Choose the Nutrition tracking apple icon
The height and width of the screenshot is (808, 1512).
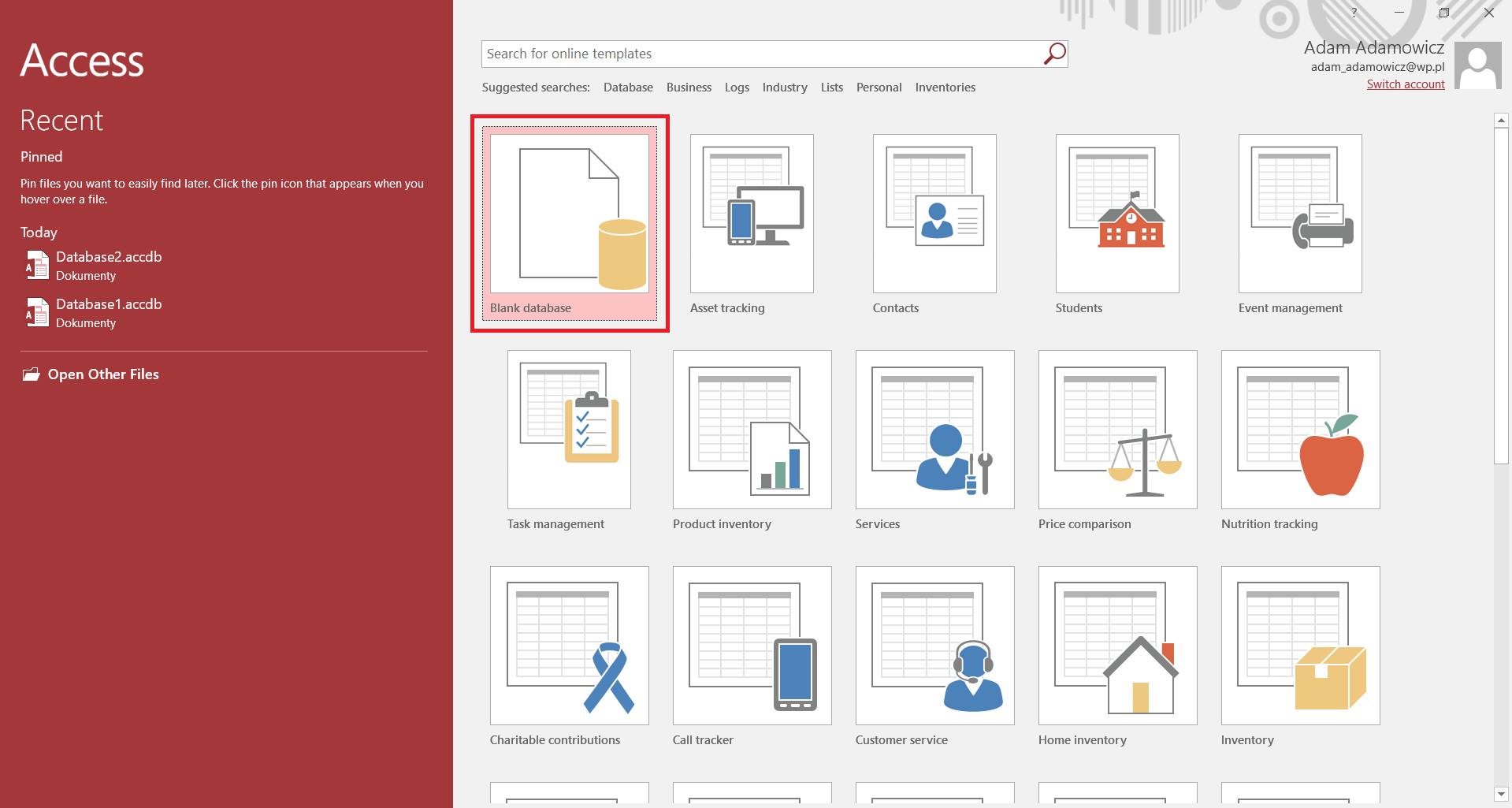(1331, 457)
